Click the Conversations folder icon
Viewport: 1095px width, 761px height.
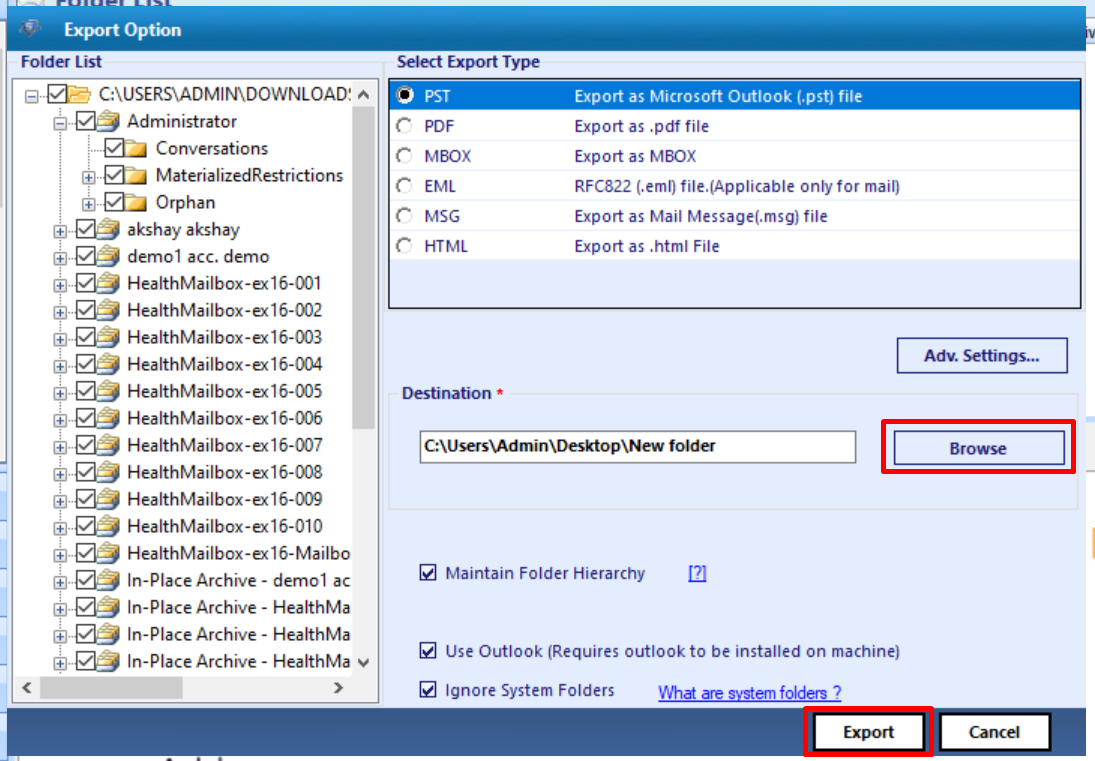[x=139, y=149]
